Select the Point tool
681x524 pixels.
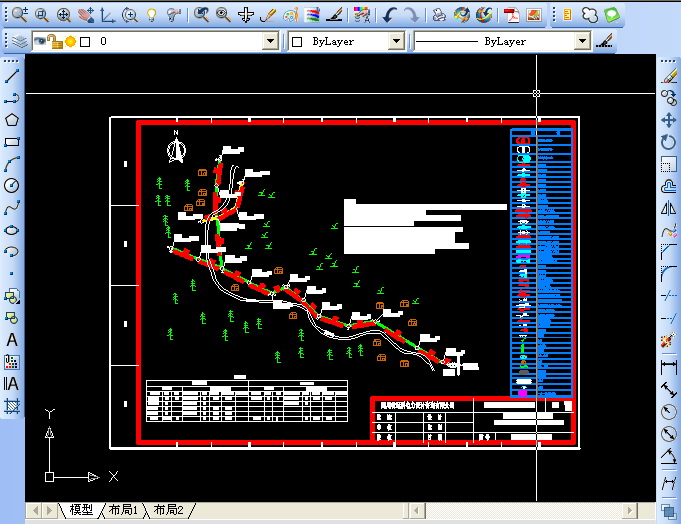[x=12, y=274]
